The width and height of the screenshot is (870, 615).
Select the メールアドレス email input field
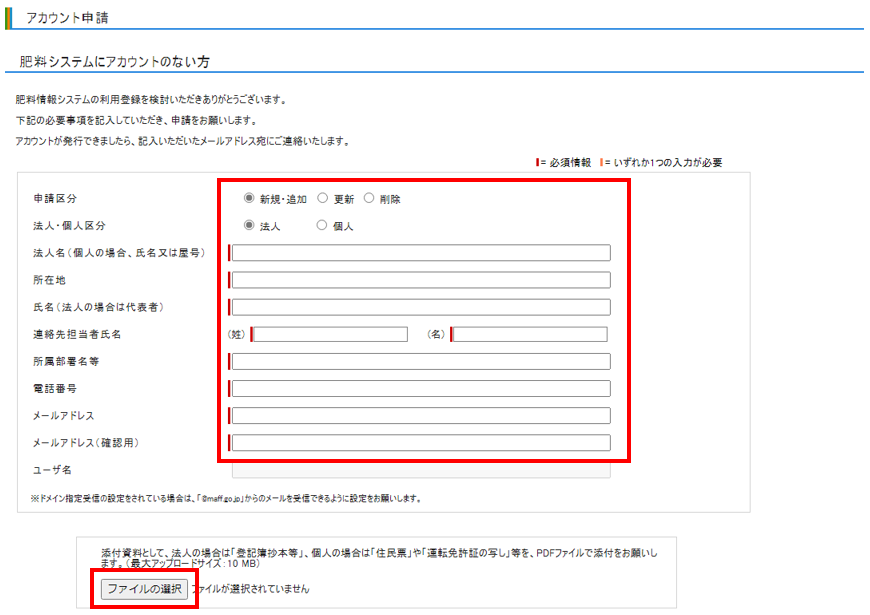(420, 415)
